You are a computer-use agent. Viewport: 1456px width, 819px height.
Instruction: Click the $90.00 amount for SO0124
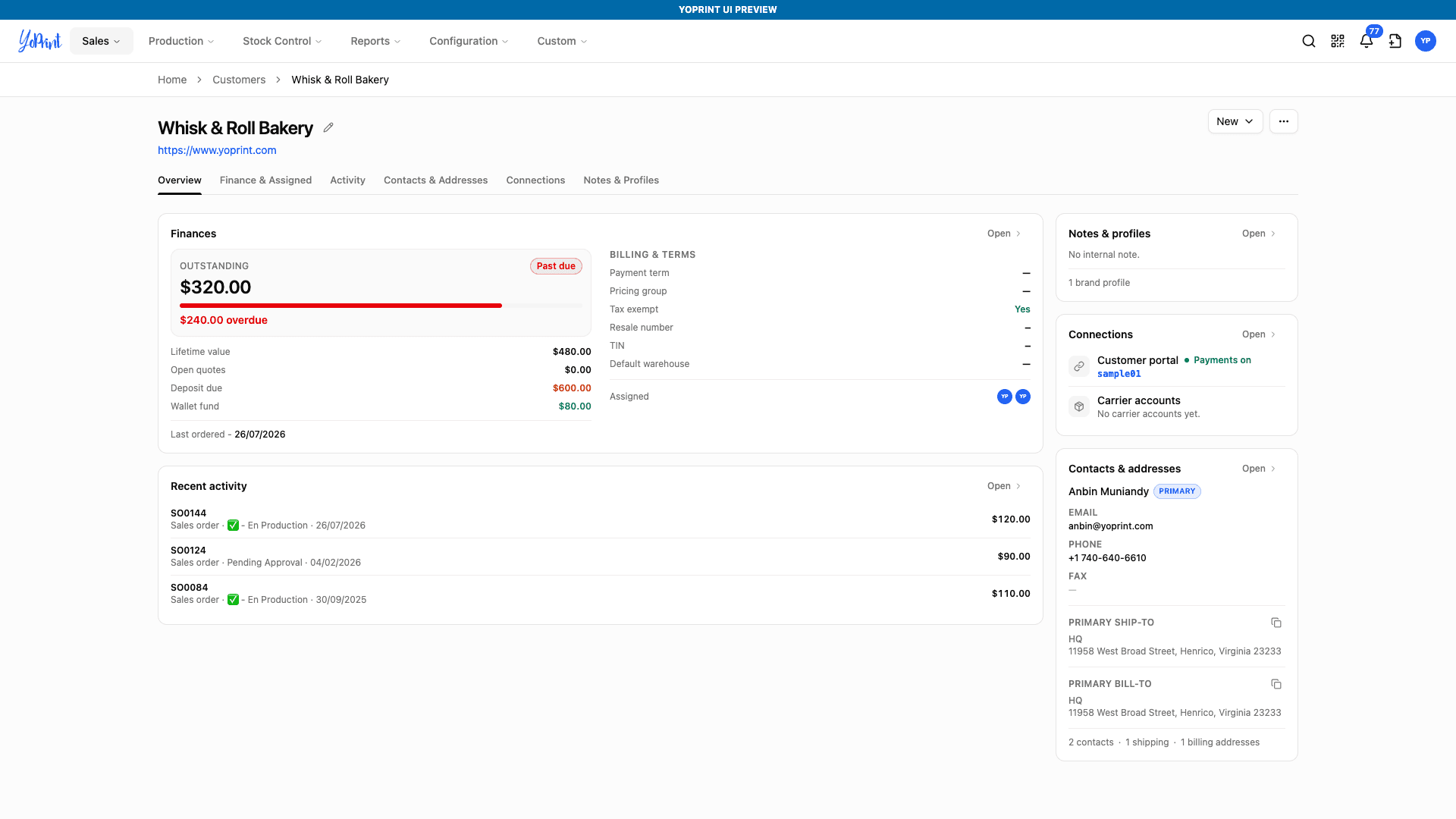coord(1014,557)
